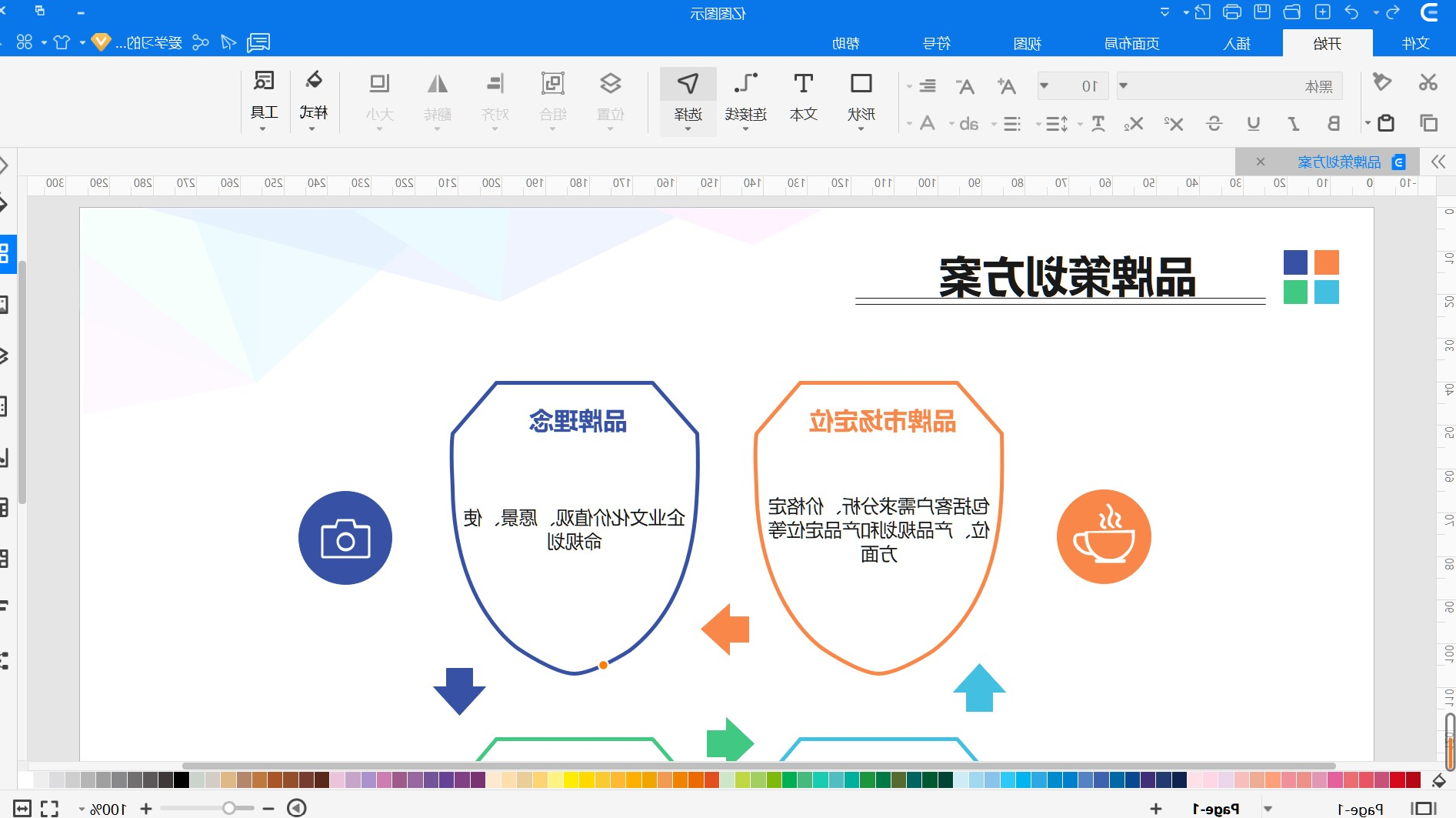Image resolution: width=1456 pixels, height=818 pixels.
Task: Open the apps grid icon
Action: [x=25, y=42]
